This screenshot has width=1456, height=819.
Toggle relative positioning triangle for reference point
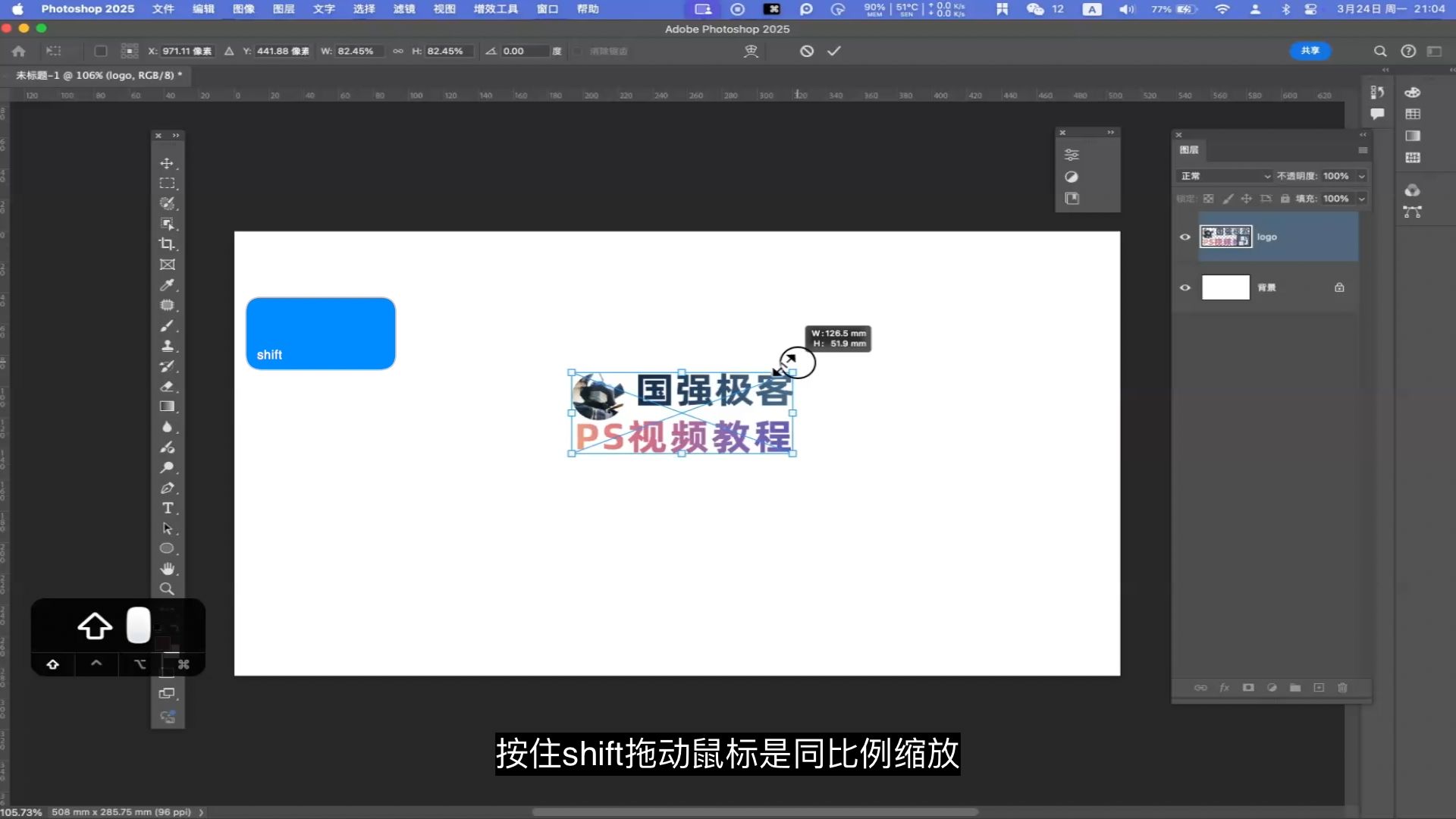coord(229,51)
